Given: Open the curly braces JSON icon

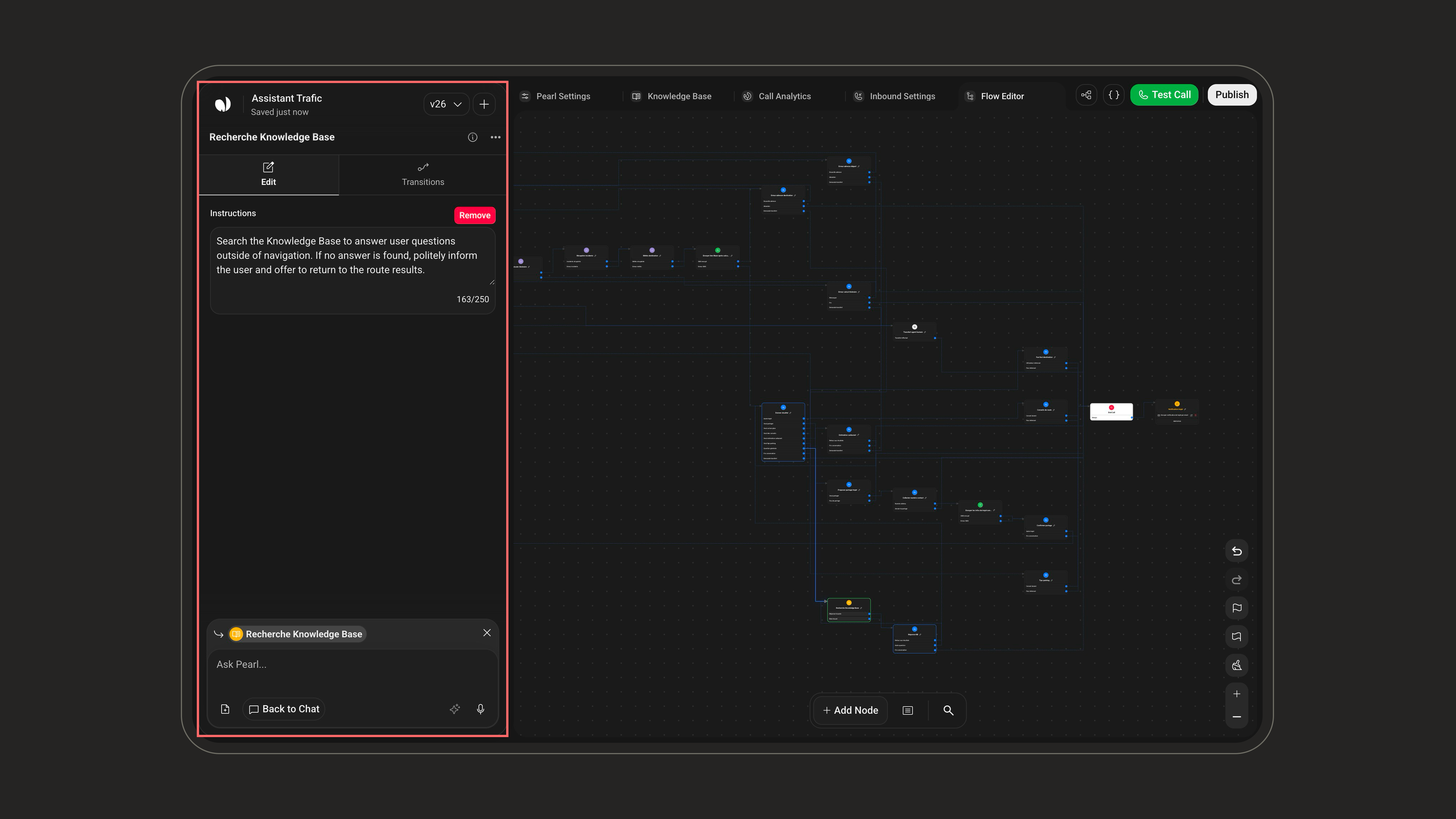Looking at the screenshot, I should 1114,95.
